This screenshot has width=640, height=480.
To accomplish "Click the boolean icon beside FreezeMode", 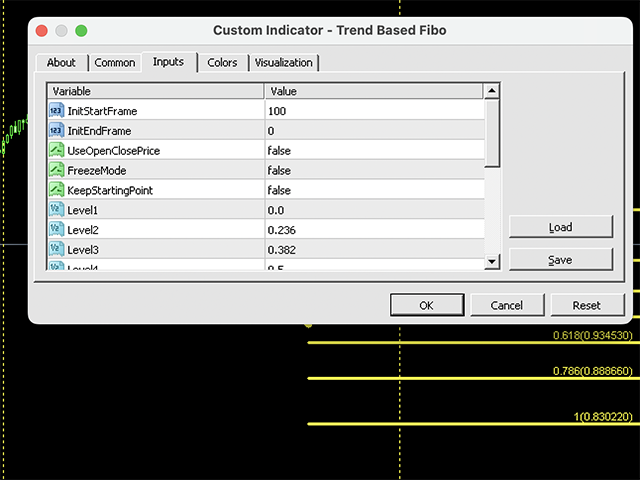I will pos(57,171).
